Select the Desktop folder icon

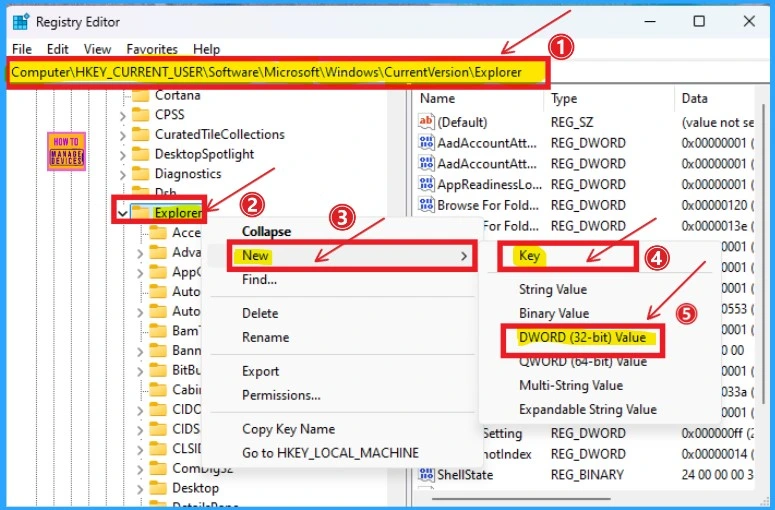(x=158, y=488)
